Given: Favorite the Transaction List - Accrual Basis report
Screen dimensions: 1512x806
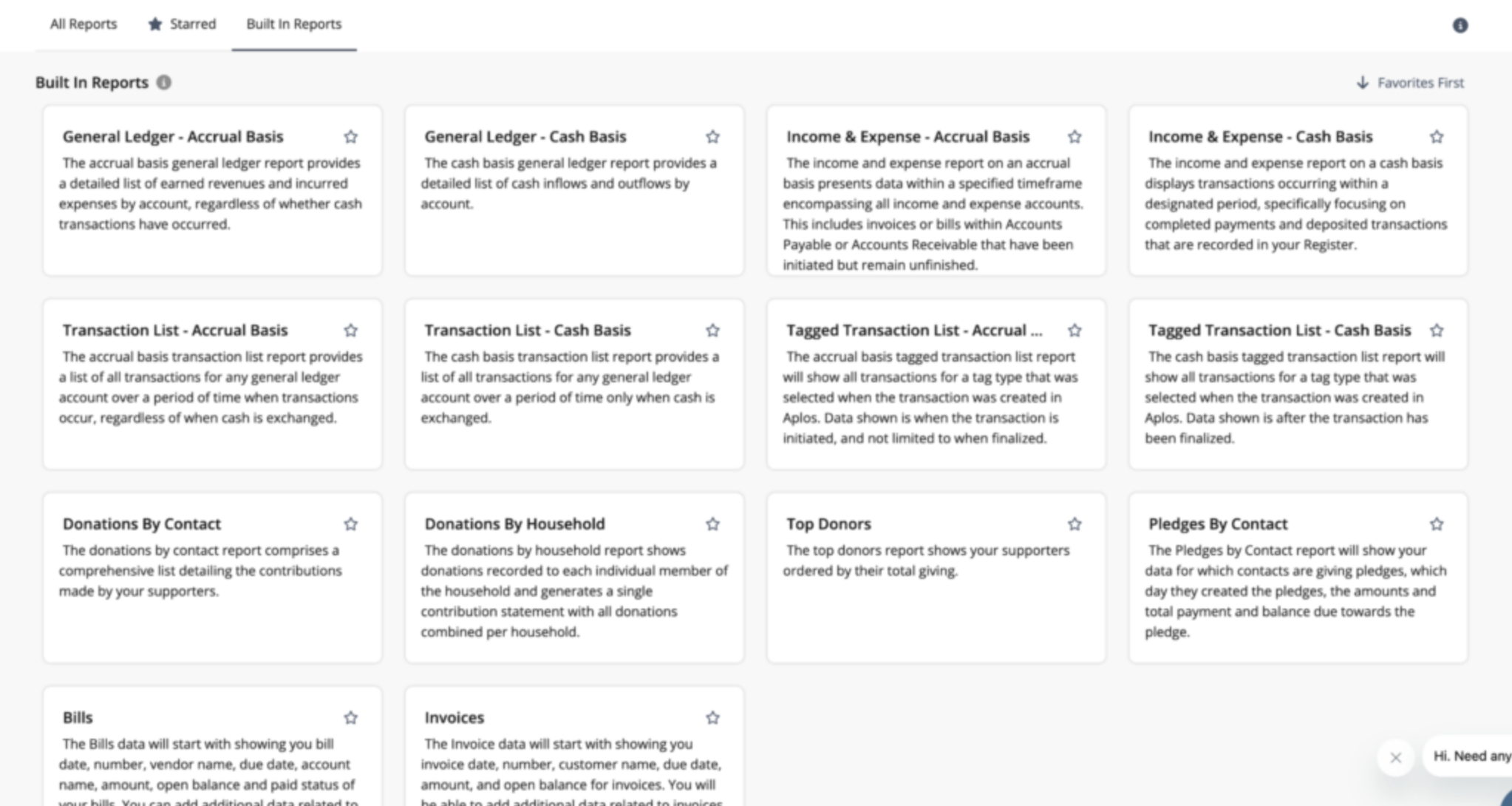Looking at the screenshot, I should (351, 331).
